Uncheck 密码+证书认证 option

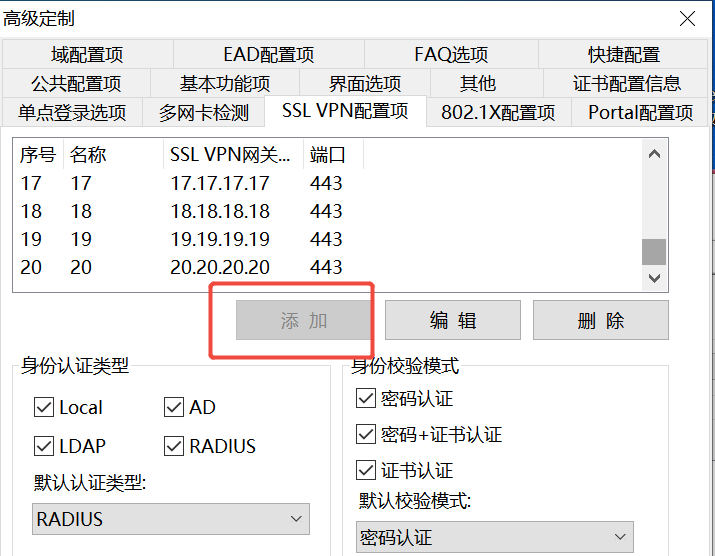point(366,435)
